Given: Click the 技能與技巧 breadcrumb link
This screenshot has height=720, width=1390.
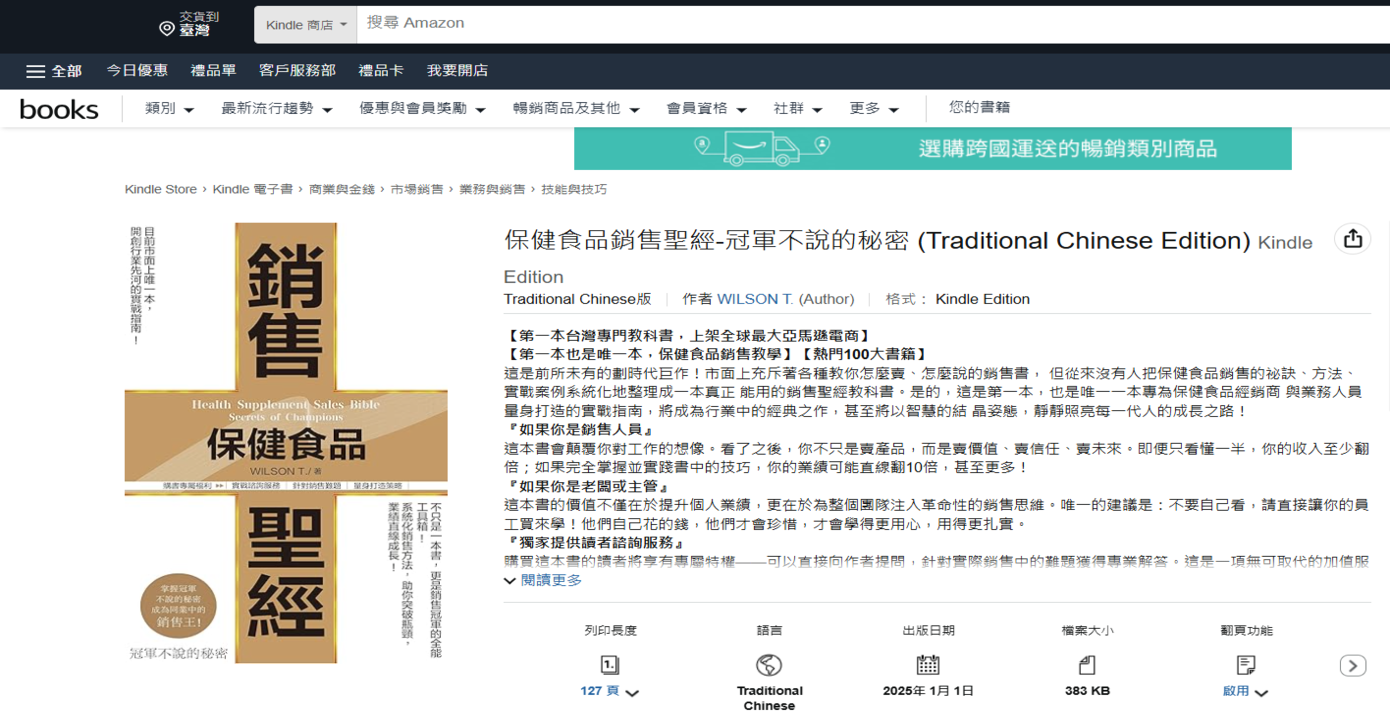Looking at the screenshot, I should pyautogui.click(x=574, y=189).
